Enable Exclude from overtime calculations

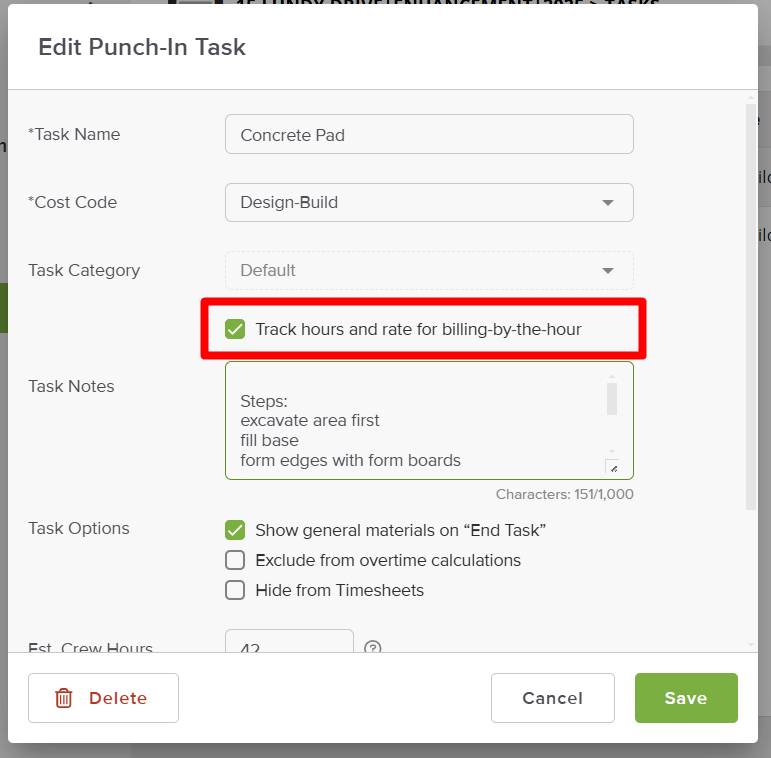(x=235, y=560)
